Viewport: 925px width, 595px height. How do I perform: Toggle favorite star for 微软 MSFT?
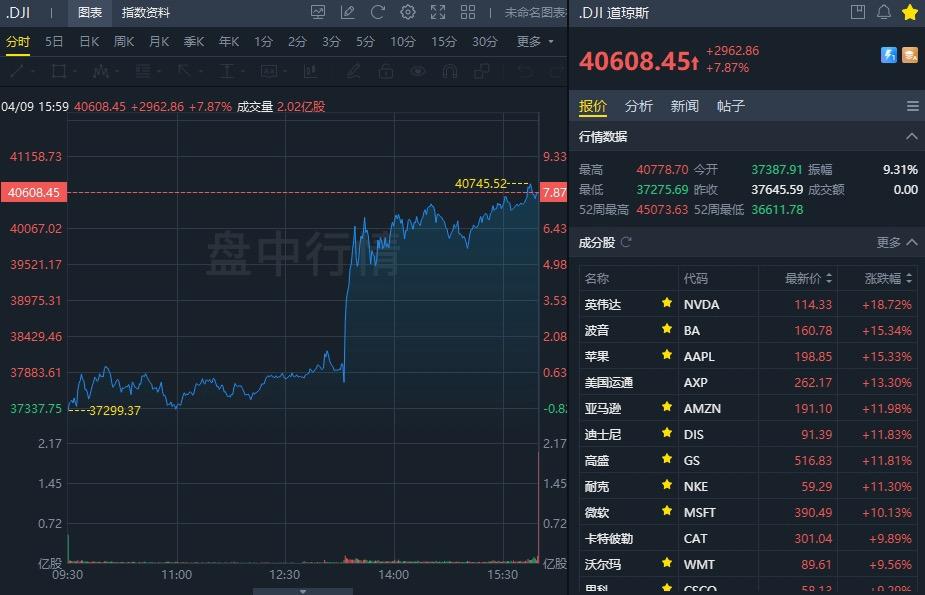667,510
